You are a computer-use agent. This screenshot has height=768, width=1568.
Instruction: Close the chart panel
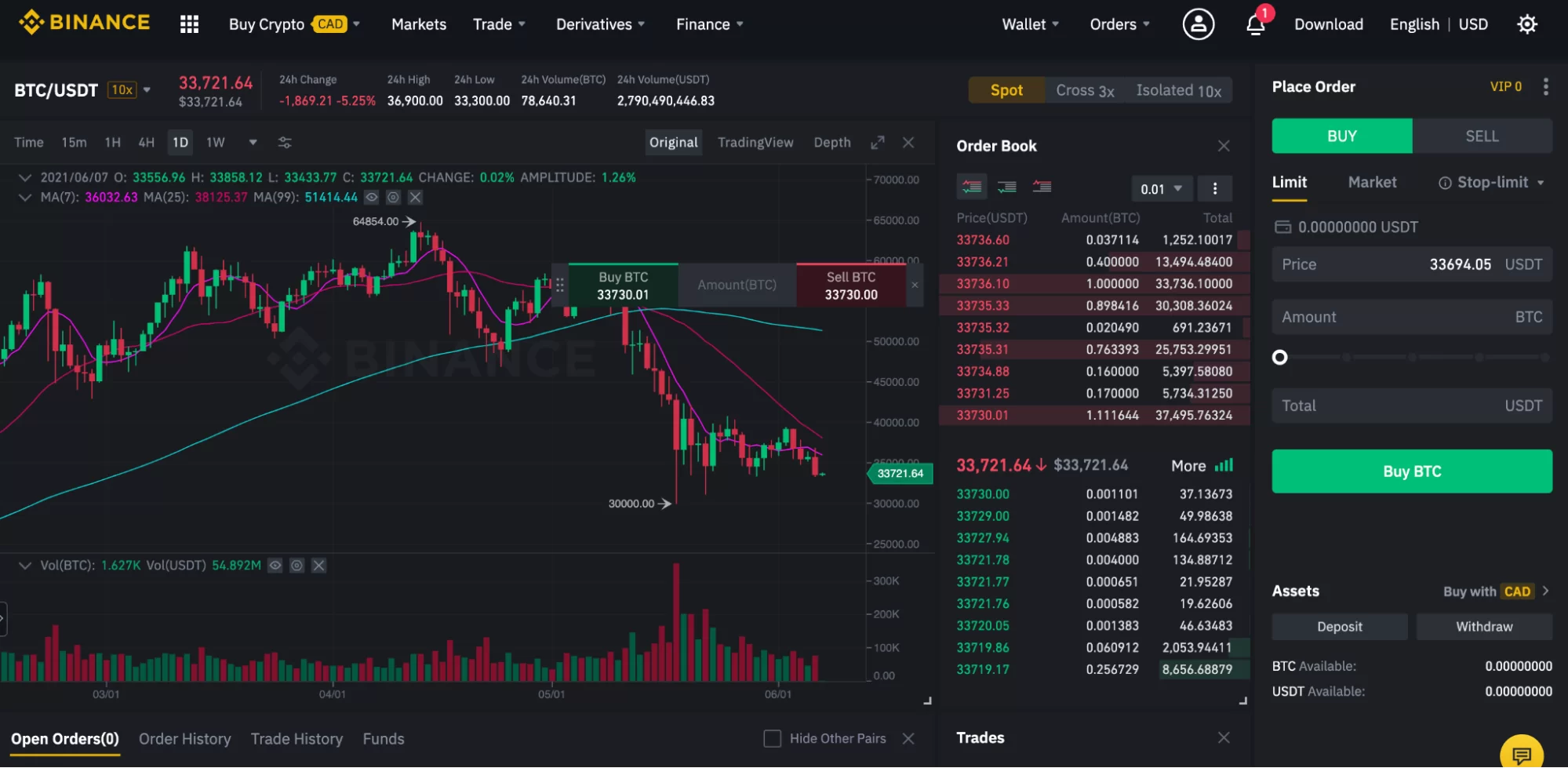[908, 143]
